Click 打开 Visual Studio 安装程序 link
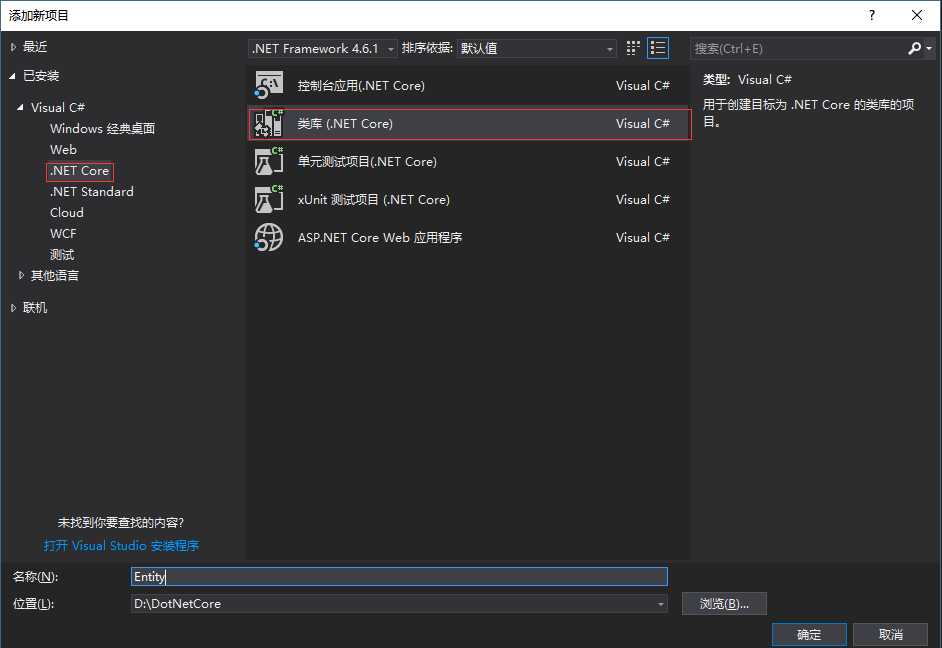This screenshot has width=942, height=648. click(121, 545)
